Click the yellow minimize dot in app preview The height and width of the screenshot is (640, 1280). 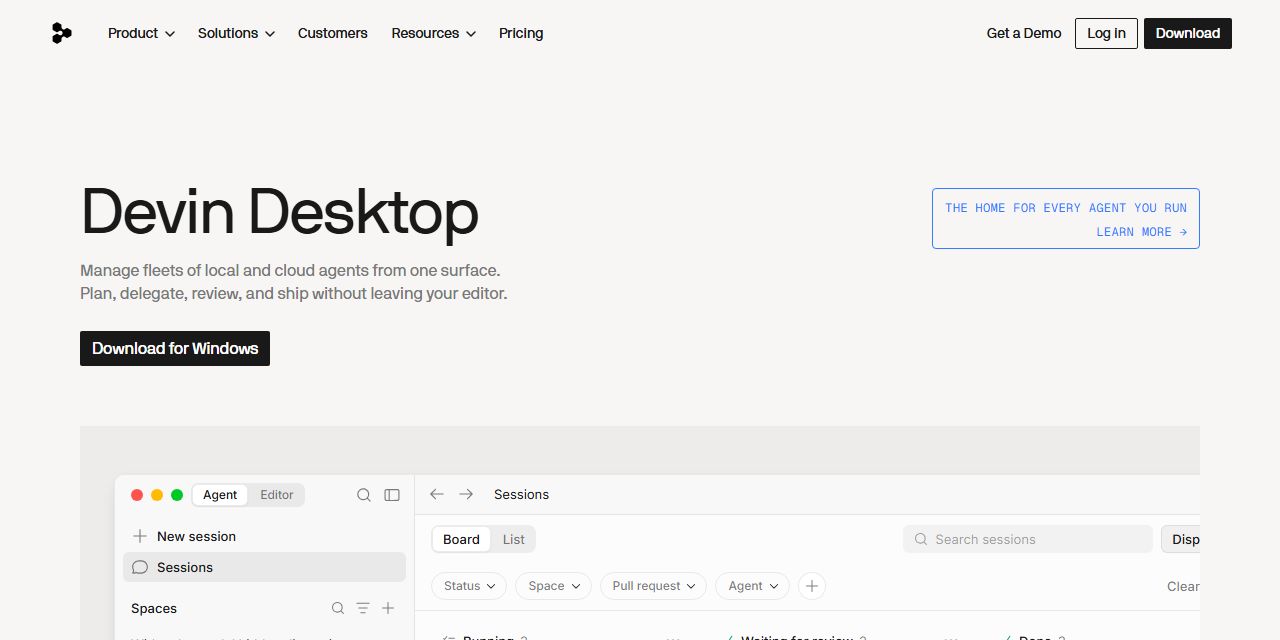pyautogui.click(x=157, y=495)
